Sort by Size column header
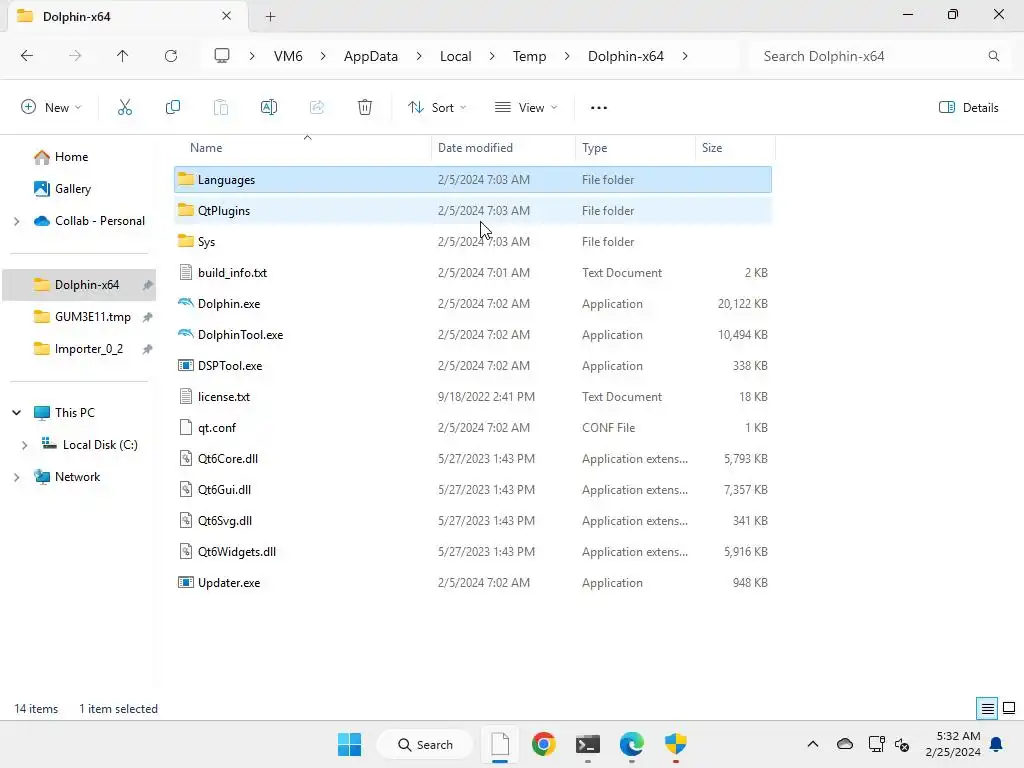This screenshot has width=1024, height=768. click(x=735, y=148)
